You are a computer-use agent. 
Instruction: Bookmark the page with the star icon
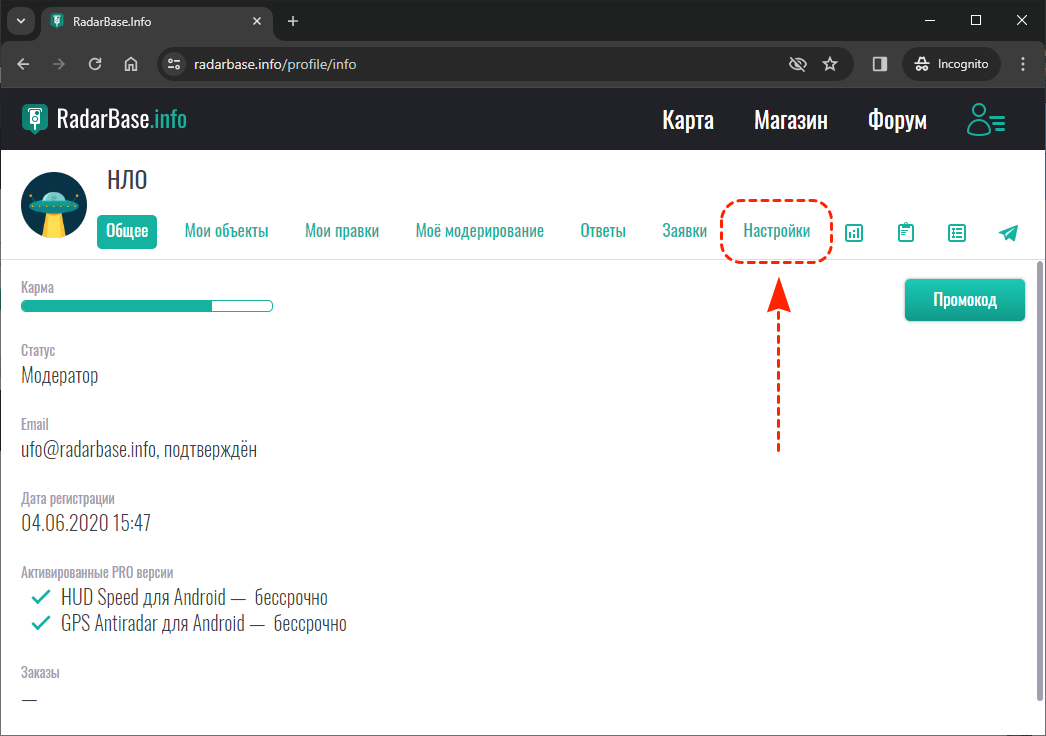tap(830, 63)
